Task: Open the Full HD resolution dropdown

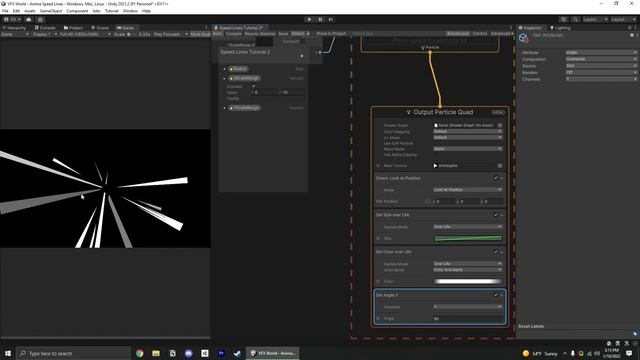Action: coord(85,34)
